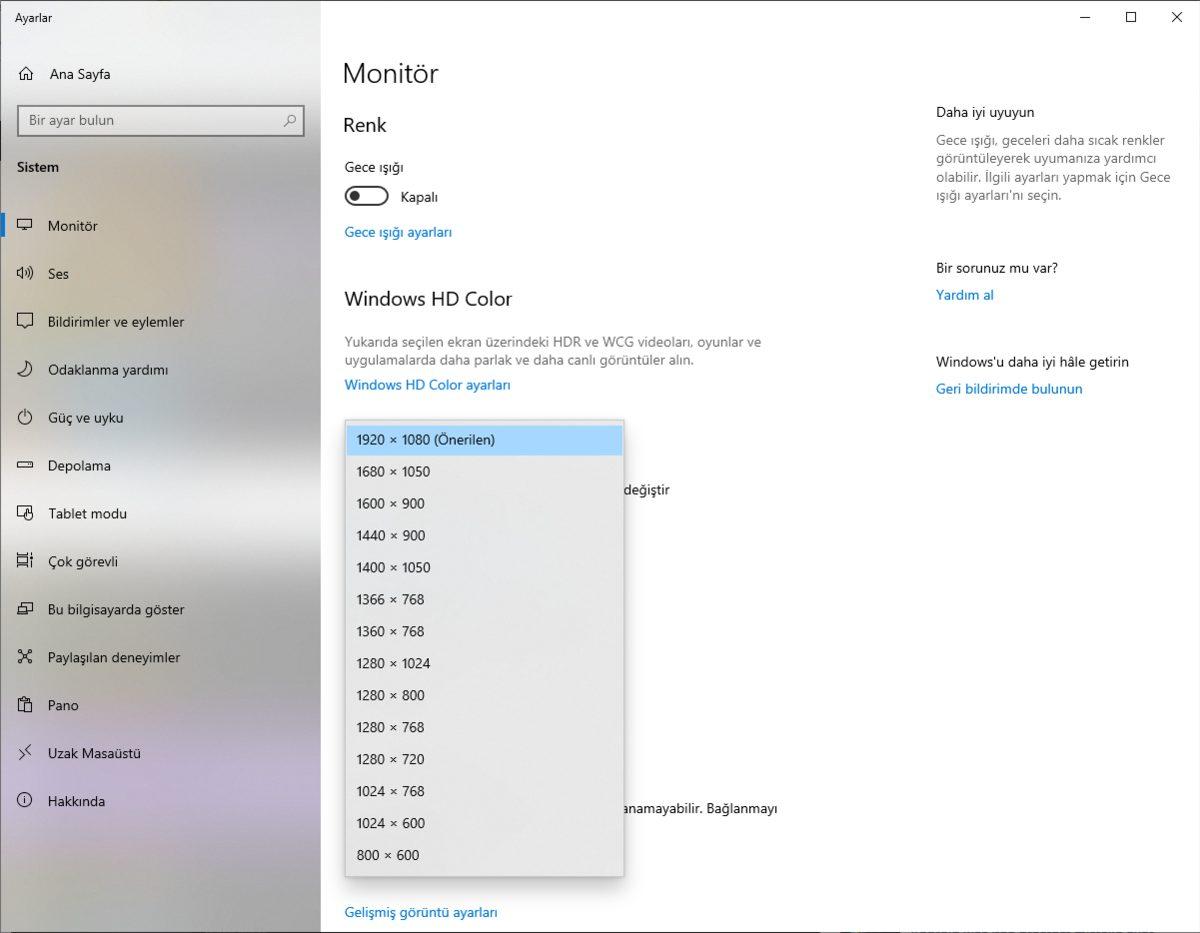Open Odaklanma yardımı via crescent icon
The height and width of the screenshot is (933, 1200).
[24, 369]
